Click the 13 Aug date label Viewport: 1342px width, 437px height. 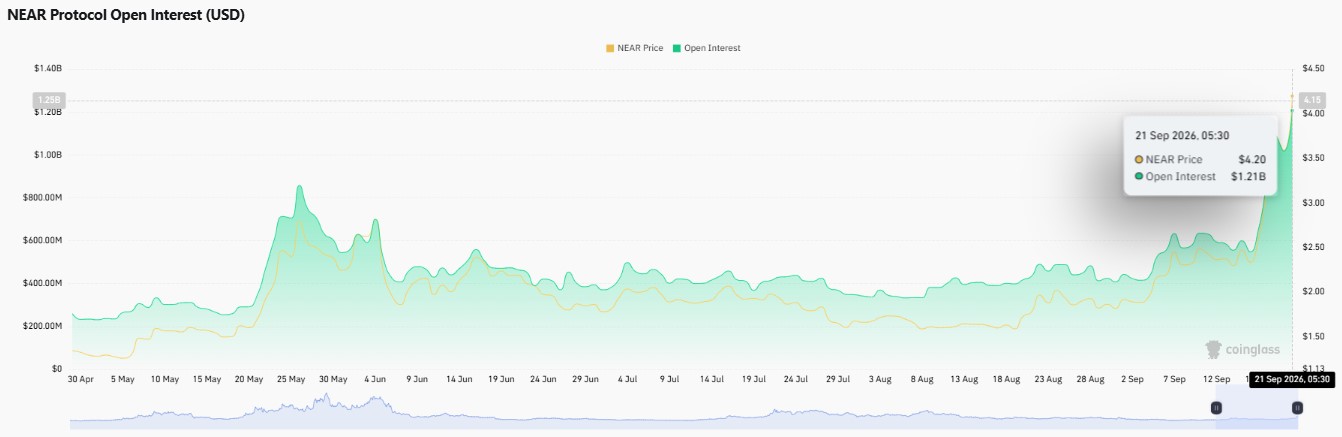[964, 380]
